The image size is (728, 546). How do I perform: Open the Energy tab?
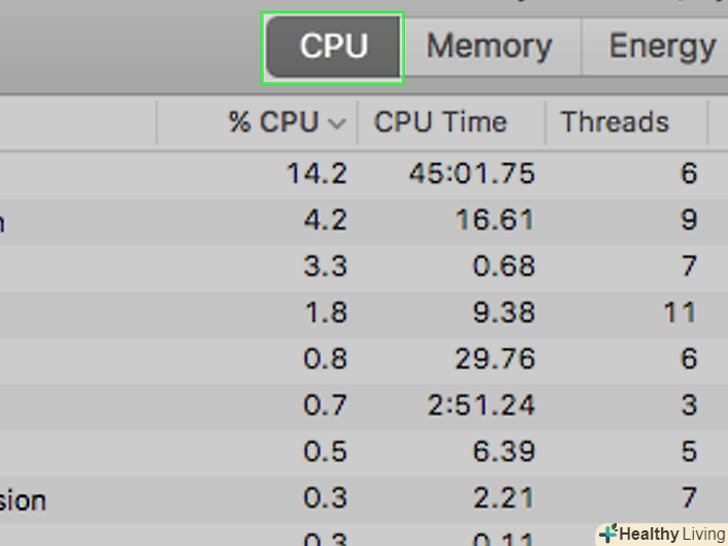click(x=661, y=47)
